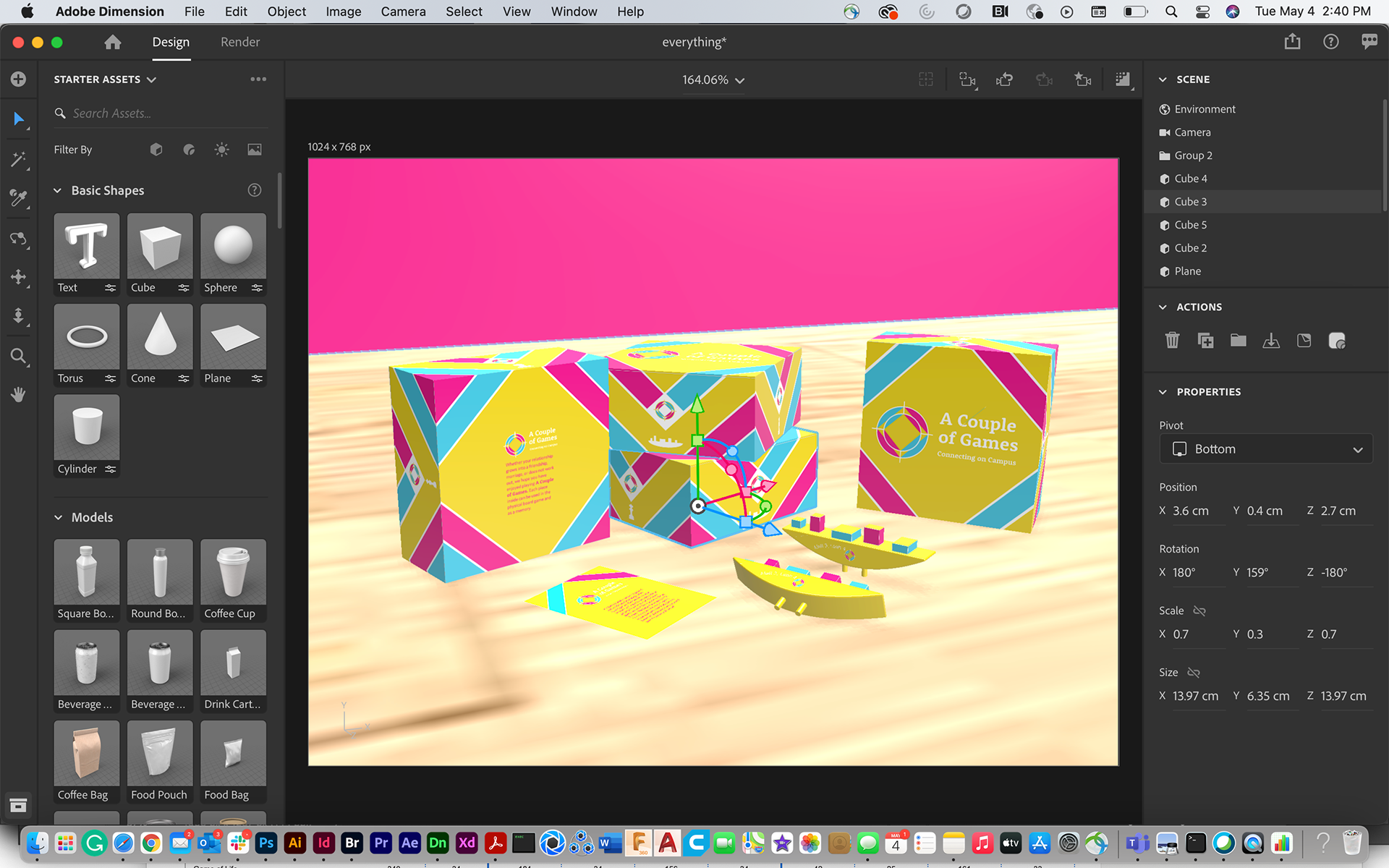Open the assets panel three-dot menu
1389x868 pixels.
pos(258,80)
